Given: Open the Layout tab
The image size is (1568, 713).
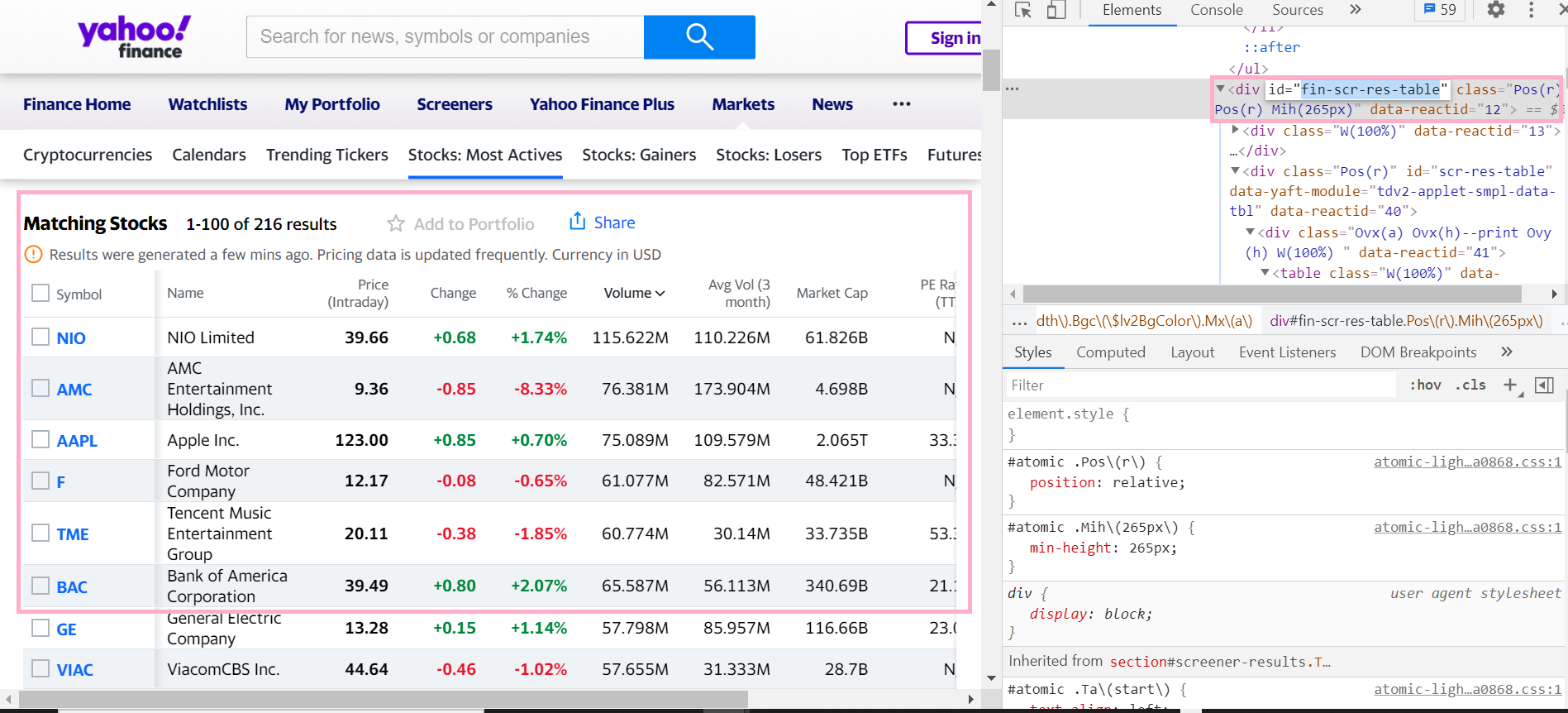Looking at the screenshot, I should click(1192, 352).
